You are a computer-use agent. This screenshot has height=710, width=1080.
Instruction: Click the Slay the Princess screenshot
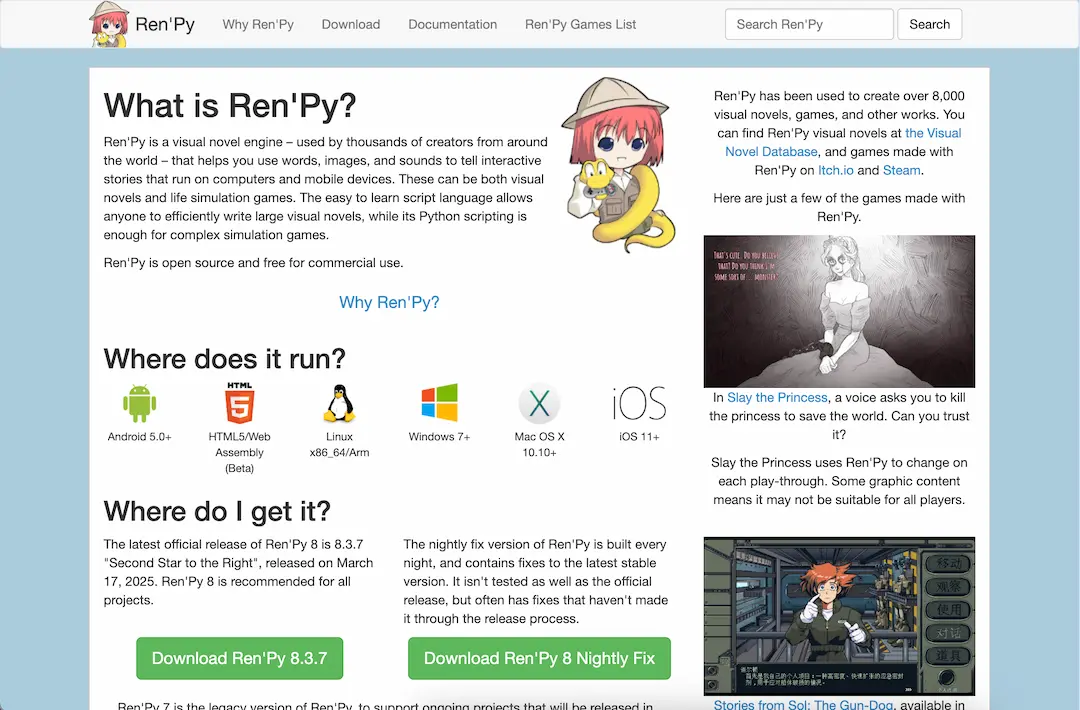839,311
